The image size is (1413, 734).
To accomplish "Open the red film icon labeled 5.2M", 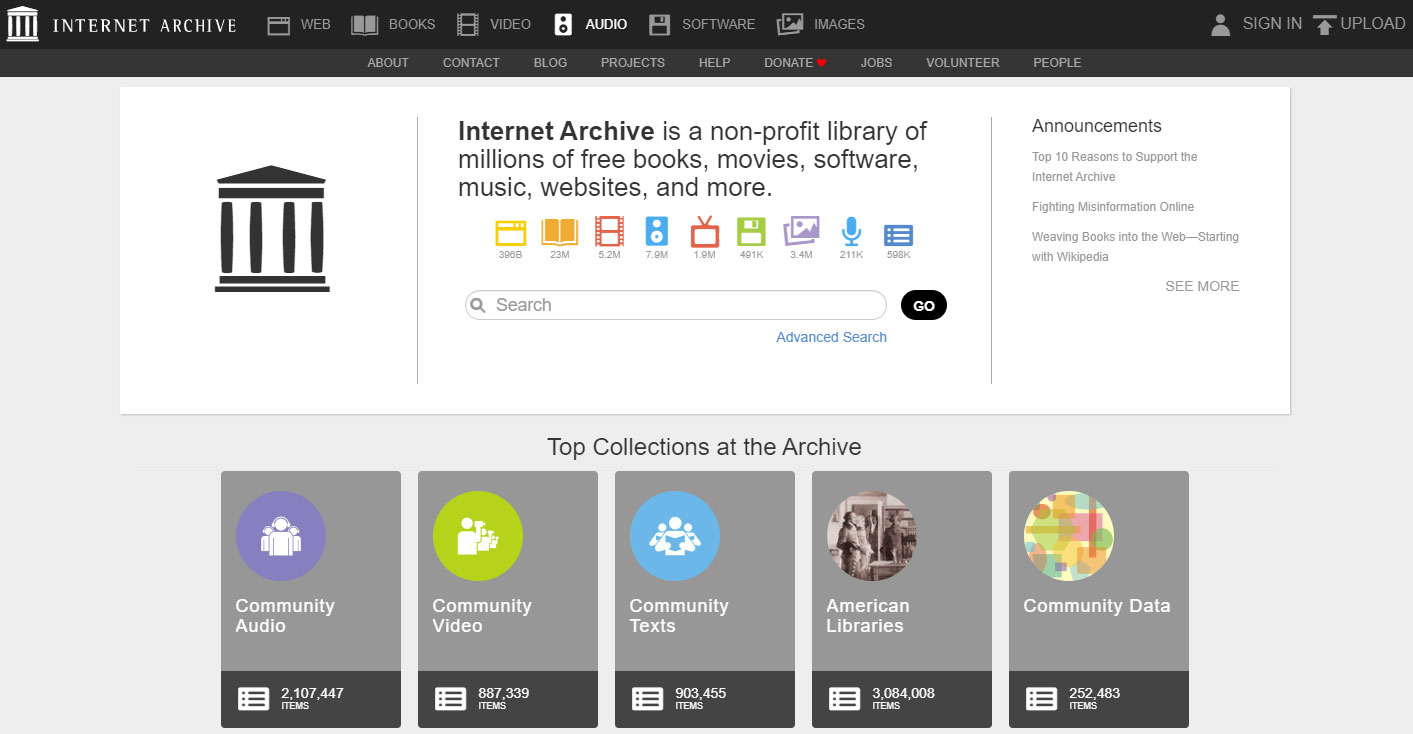I will click(x=609, y=232).
